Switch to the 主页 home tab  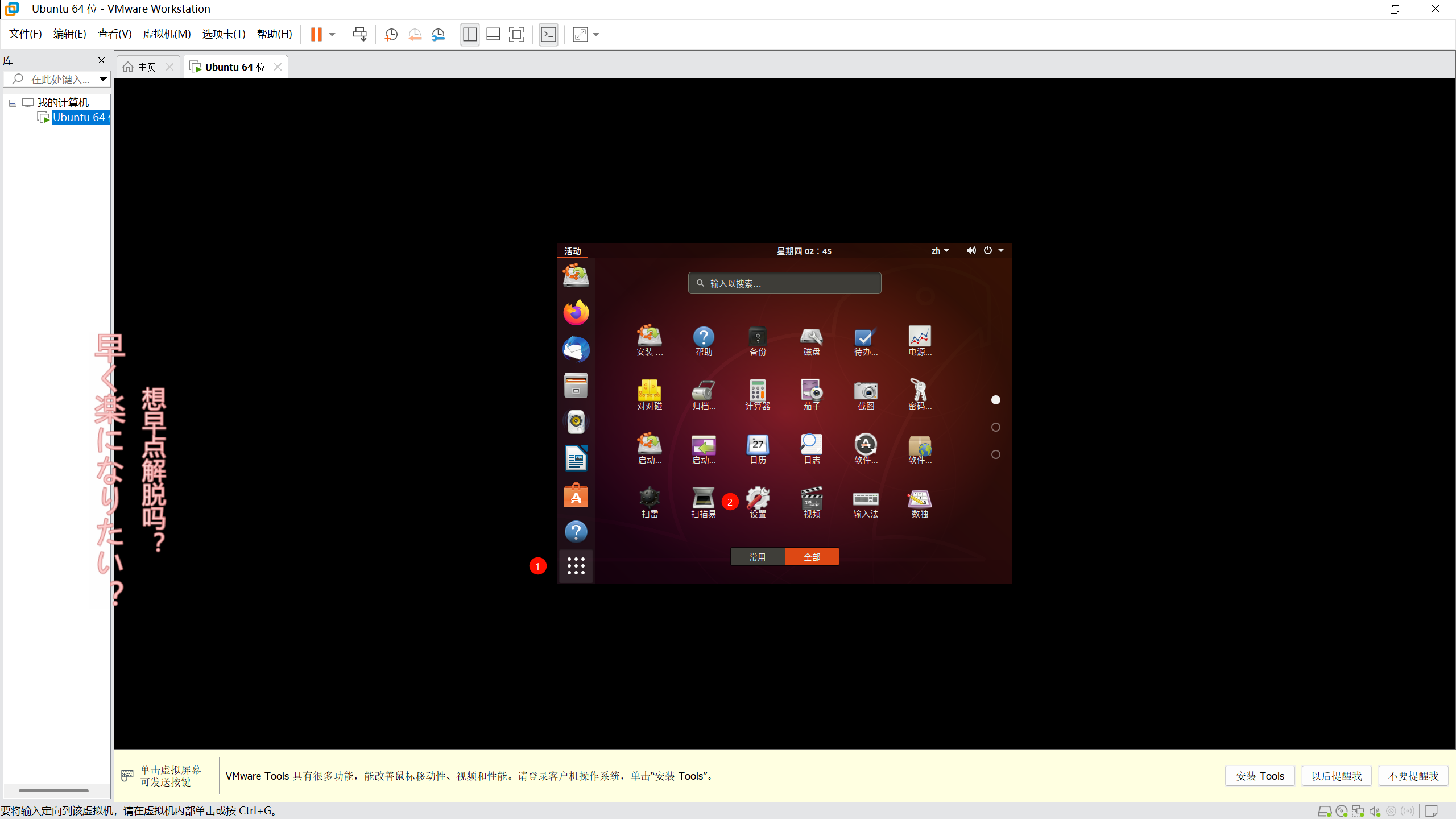[x=146, y=67]
